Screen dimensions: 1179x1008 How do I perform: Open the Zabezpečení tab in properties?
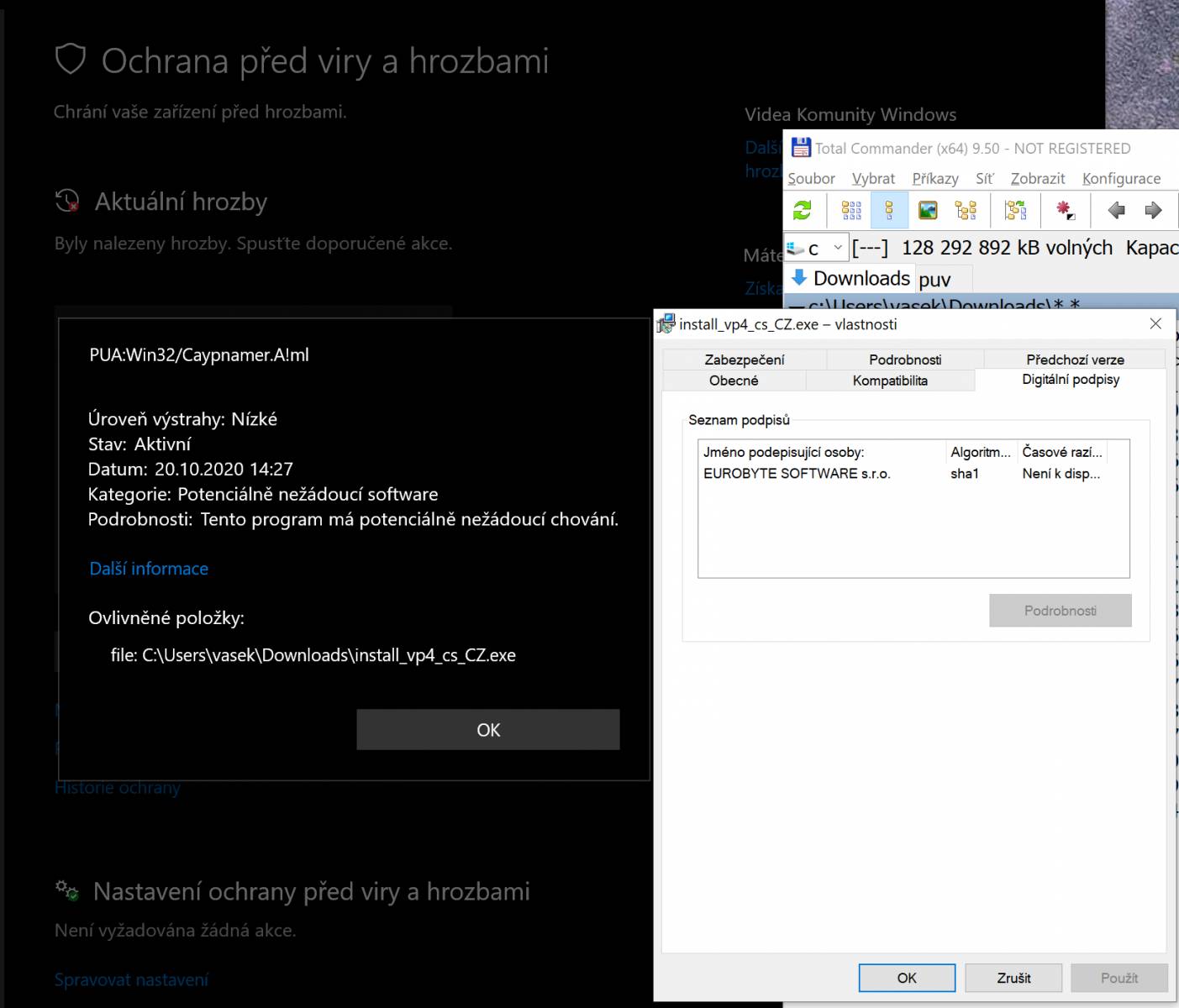tap(745, 360)
